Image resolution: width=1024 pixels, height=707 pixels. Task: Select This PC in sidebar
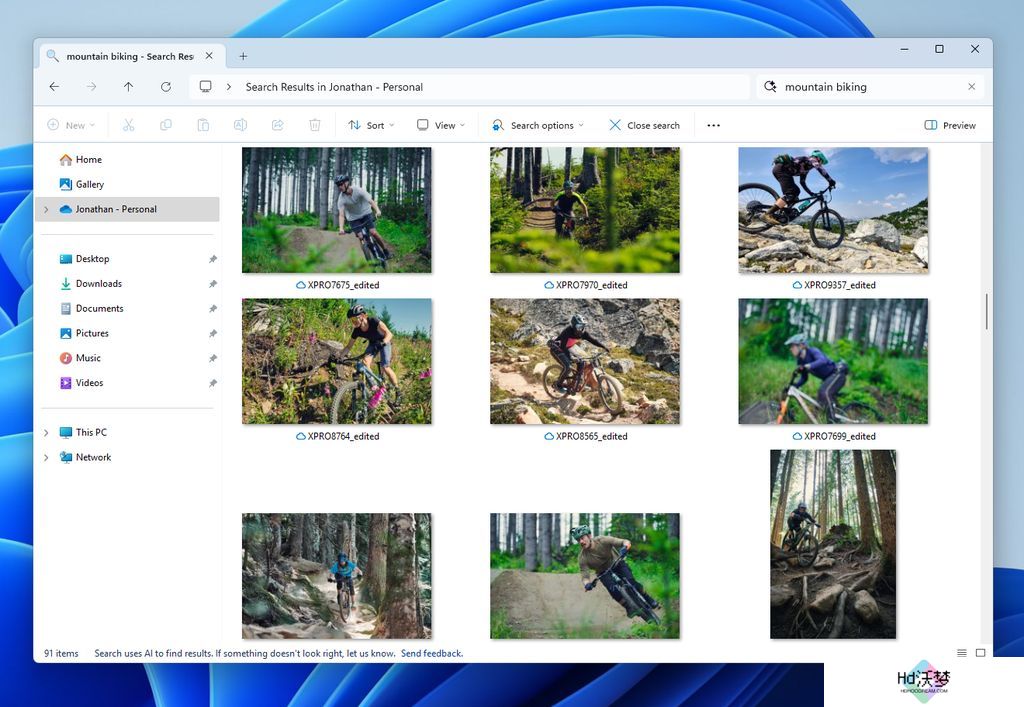(91, 432)
